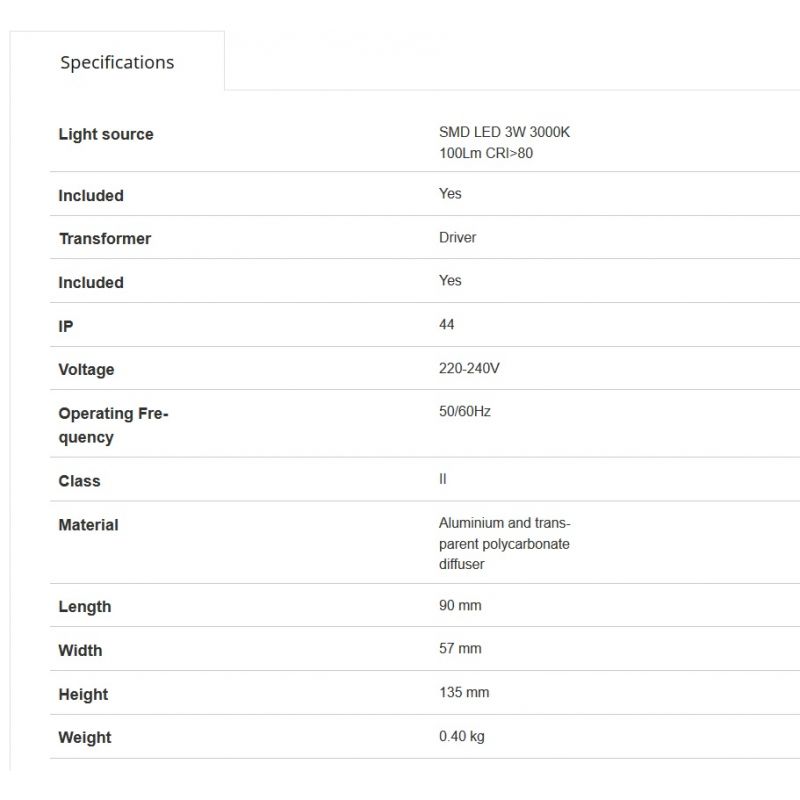The image size is (800, 800).
Task: Click the Light source row label
Action: coord(106,134)
